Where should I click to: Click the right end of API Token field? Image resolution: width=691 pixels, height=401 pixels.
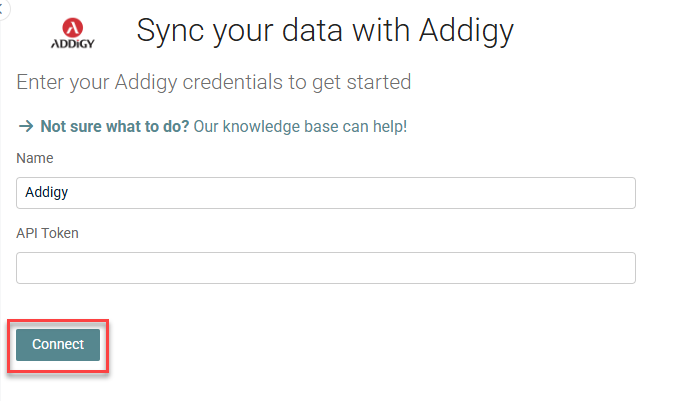coord(620,267)
